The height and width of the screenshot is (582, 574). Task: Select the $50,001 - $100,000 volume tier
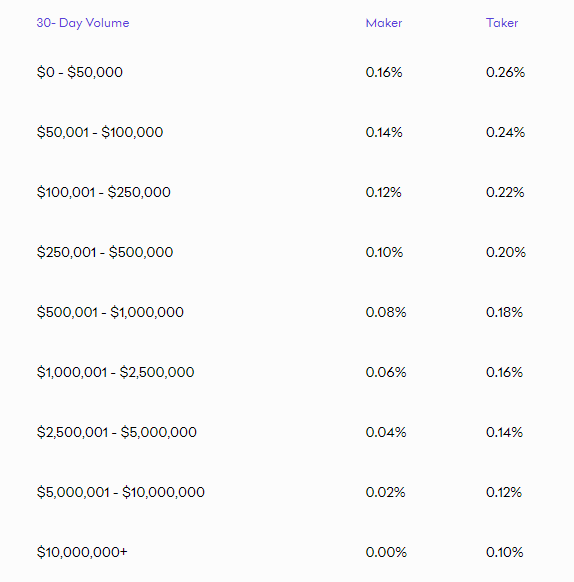click(100, 132)
